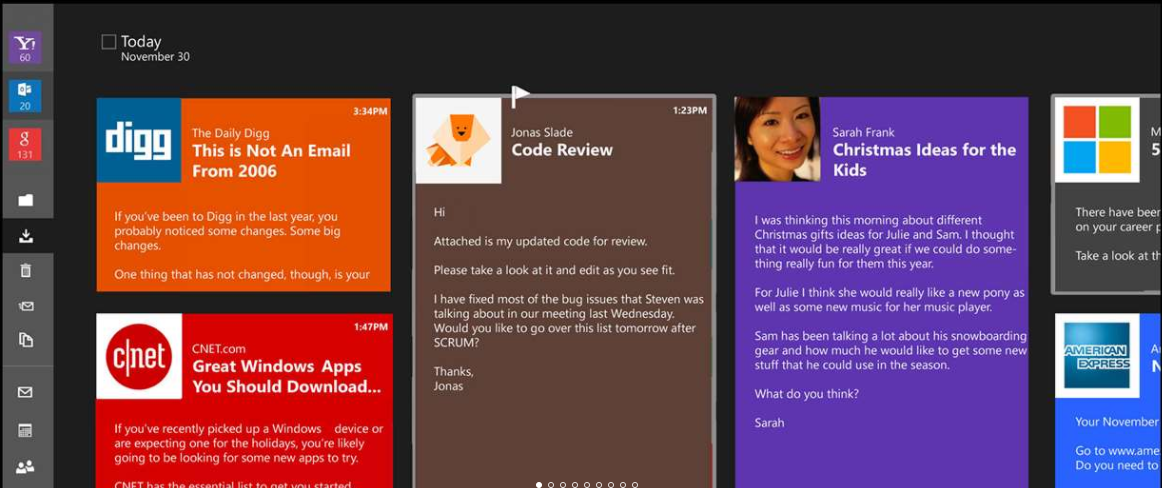Click 'Thanks, Jonas' signature text
The width and height of the screenshot is (1162, 488).
[x=454, y=378]
